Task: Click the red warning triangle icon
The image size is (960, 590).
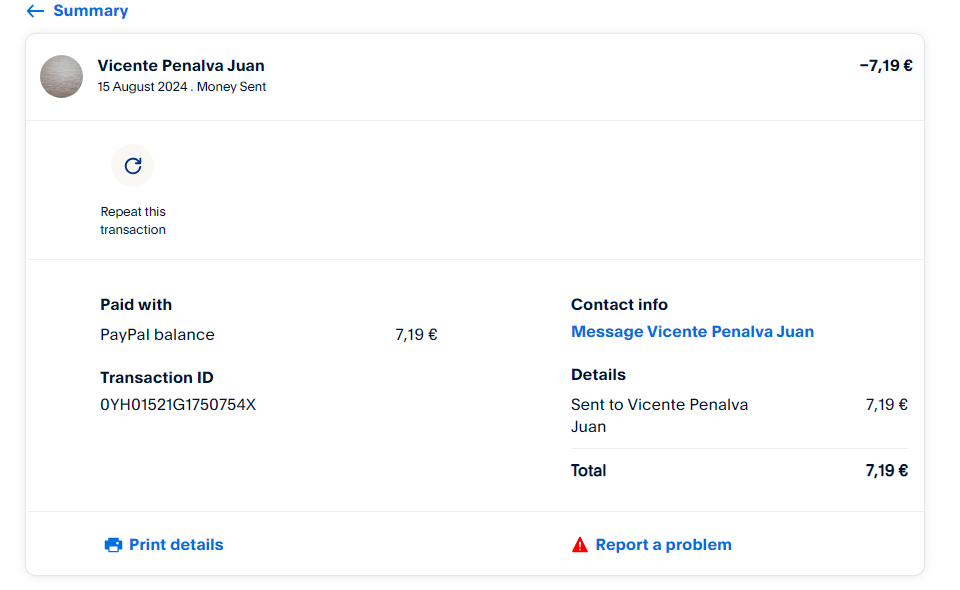Action: click(x=580, y=545)
